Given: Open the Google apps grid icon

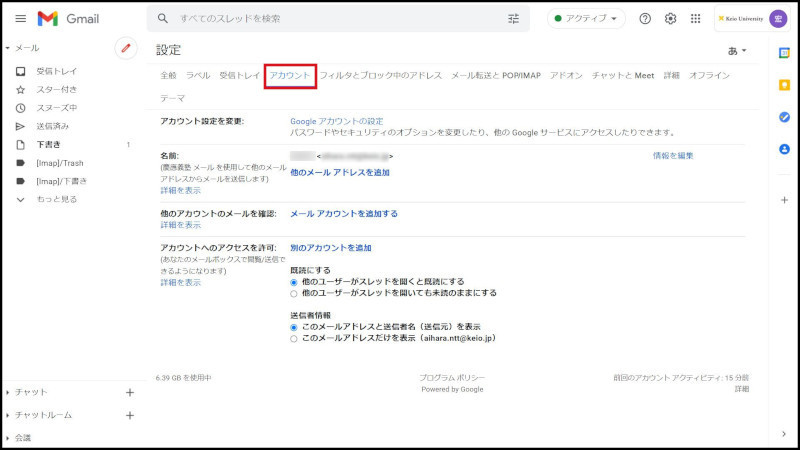Looking at the screenshot, I should (x=696, y=19).
